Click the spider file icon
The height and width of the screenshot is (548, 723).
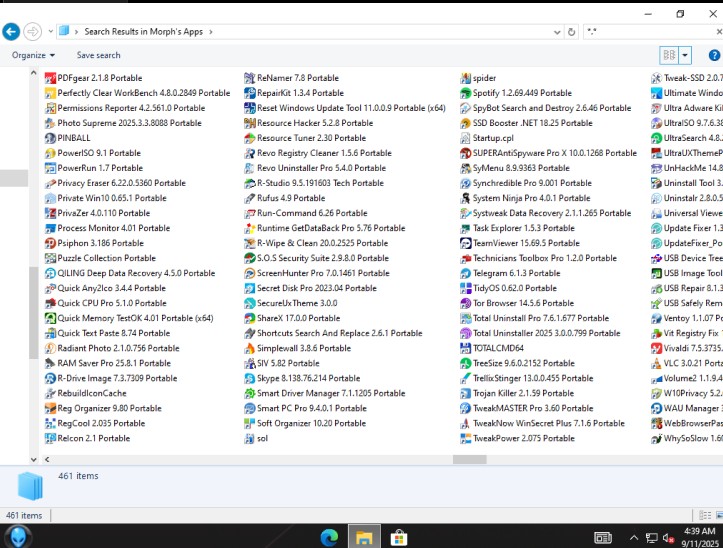(465, 78)
